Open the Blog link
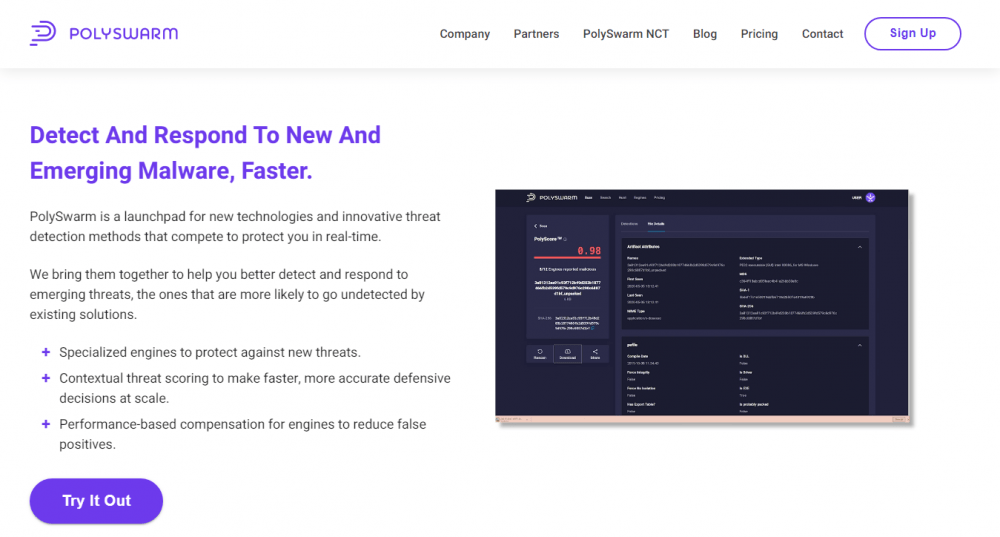This screenshot has width=1000, height=537. 705,34
